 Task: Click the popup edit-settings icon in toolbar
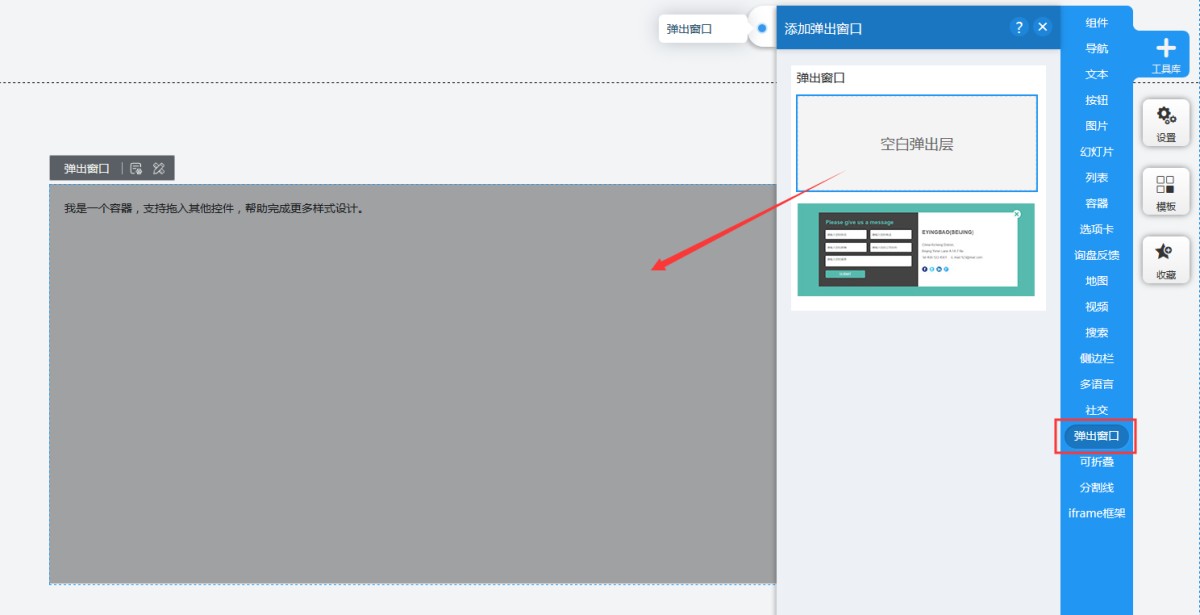[x=136, y=169]
